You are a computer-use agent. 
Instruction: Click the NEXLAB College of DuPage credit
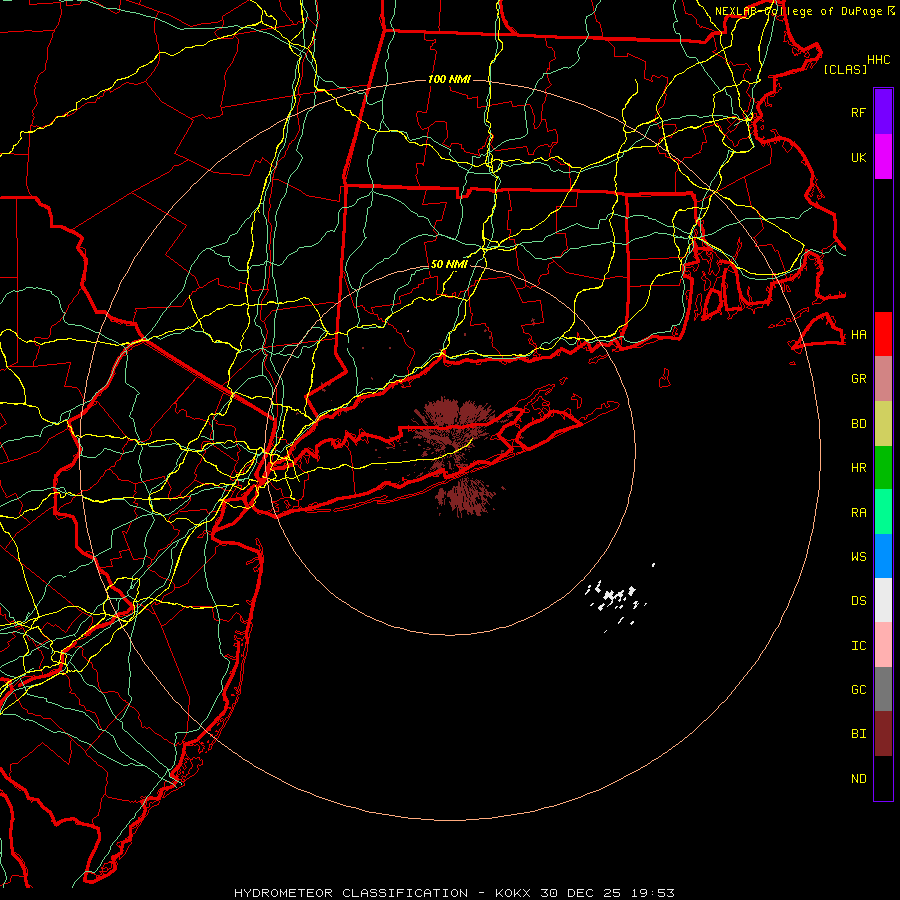pyautogui.click(x=804, y=11)
